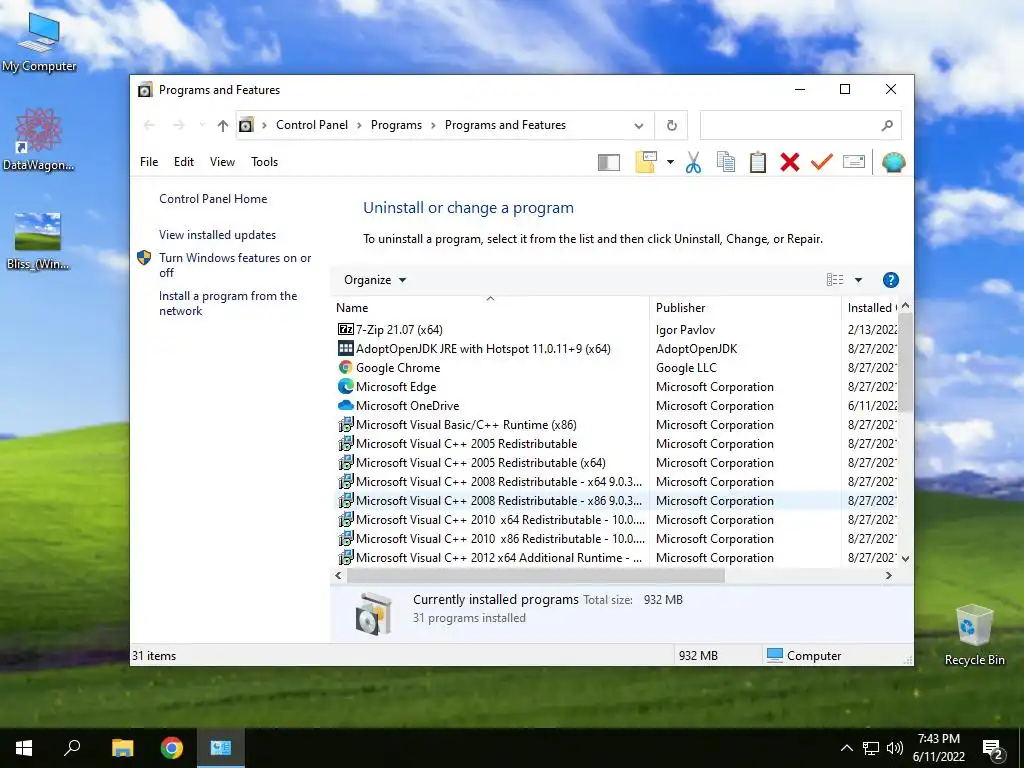
Task: Click View installed updates link
Action: 217,235
